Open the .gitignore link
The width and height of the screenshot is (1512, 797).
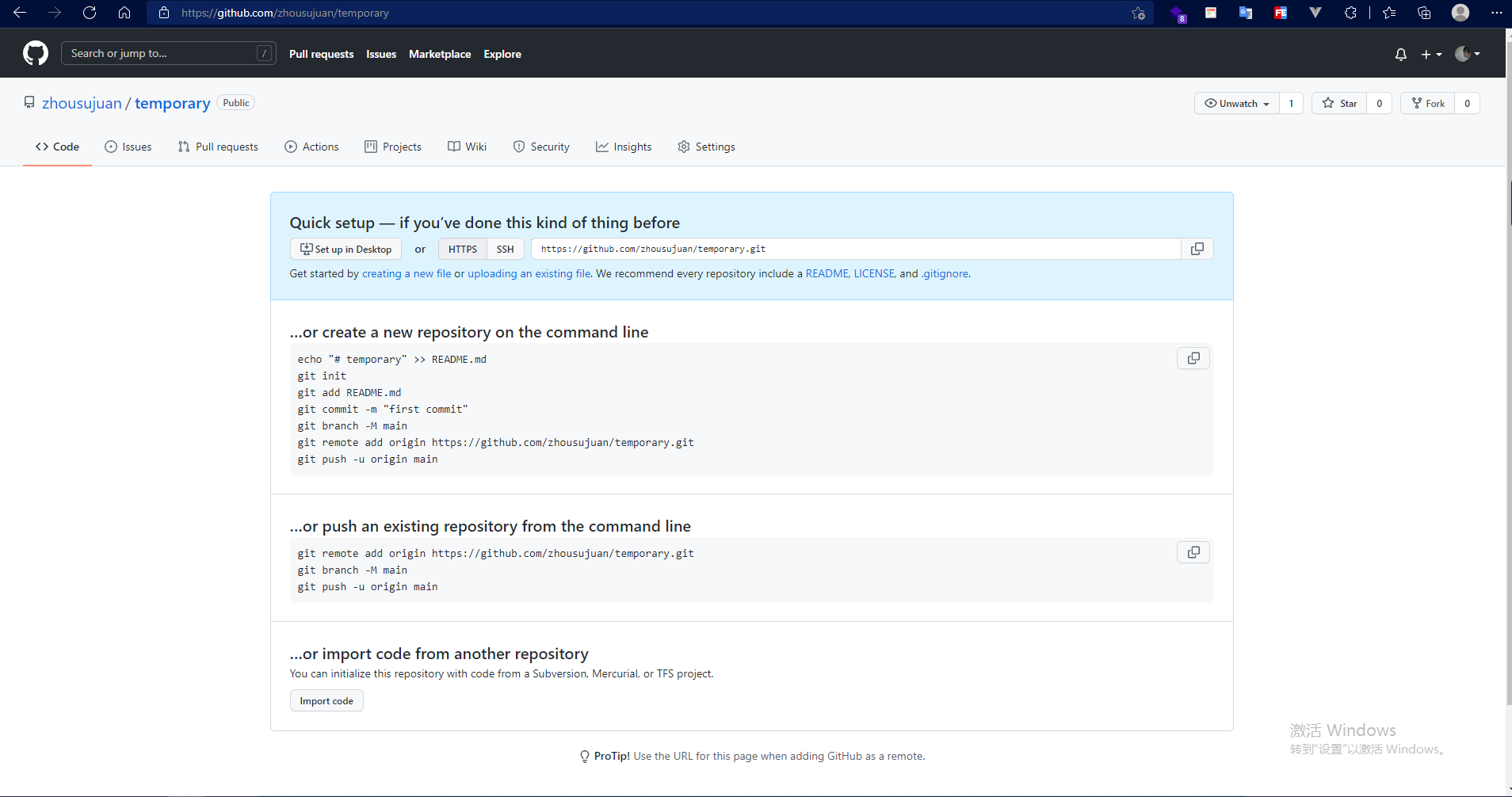945,273
